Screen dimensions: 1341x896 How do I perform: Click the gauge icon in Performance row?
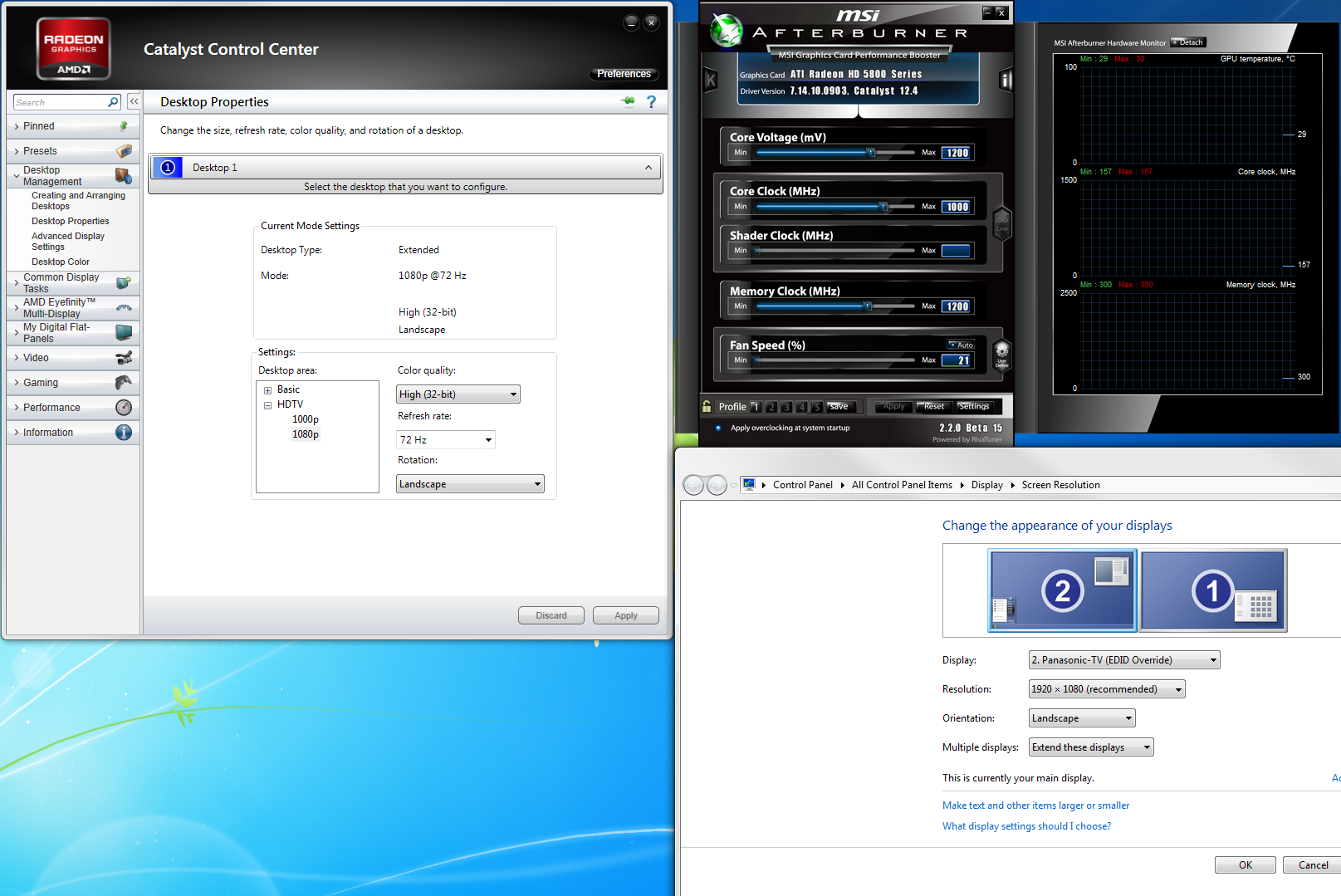(124, 408)
